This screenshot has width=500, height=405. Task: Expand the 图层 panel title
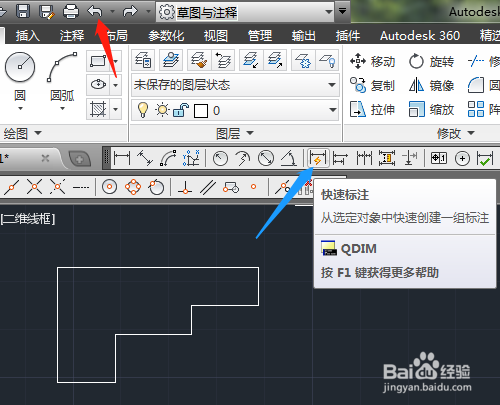235,133
